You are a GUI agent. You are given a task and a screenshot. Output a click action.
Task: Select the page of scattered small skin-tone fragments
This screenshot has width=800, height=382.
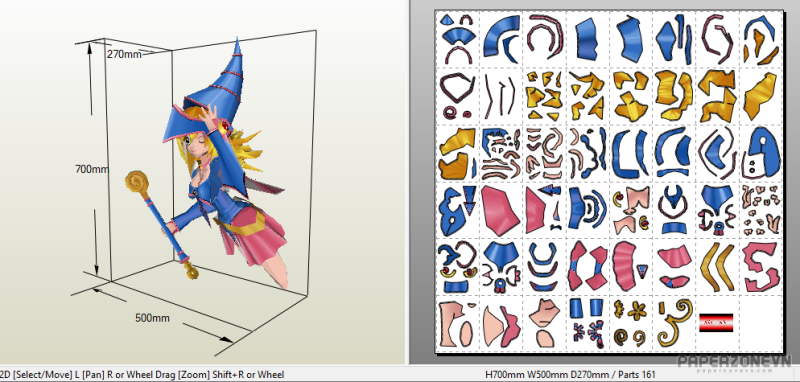point(761,210)
